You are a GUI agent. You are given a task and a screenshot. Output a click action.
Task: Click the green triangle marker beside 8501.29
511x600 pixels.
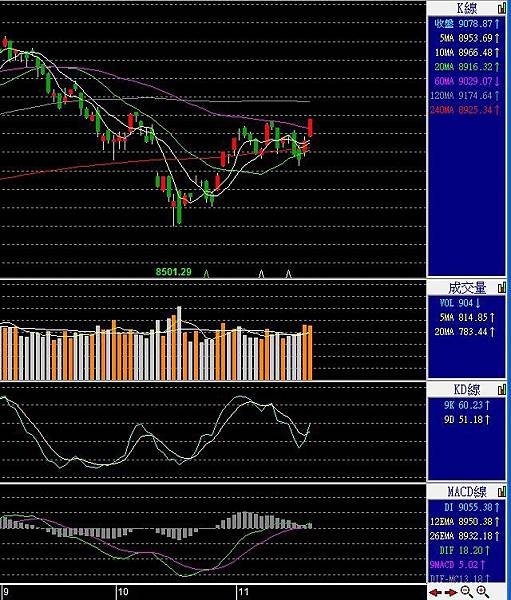click(x=206, y=273)
